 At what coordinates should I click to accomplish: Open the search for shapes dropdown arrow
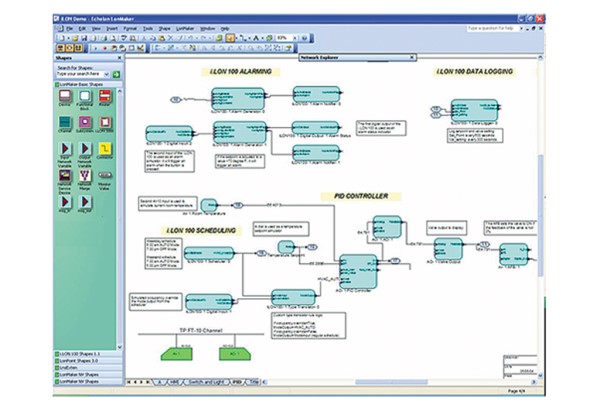tap(106, 74)
